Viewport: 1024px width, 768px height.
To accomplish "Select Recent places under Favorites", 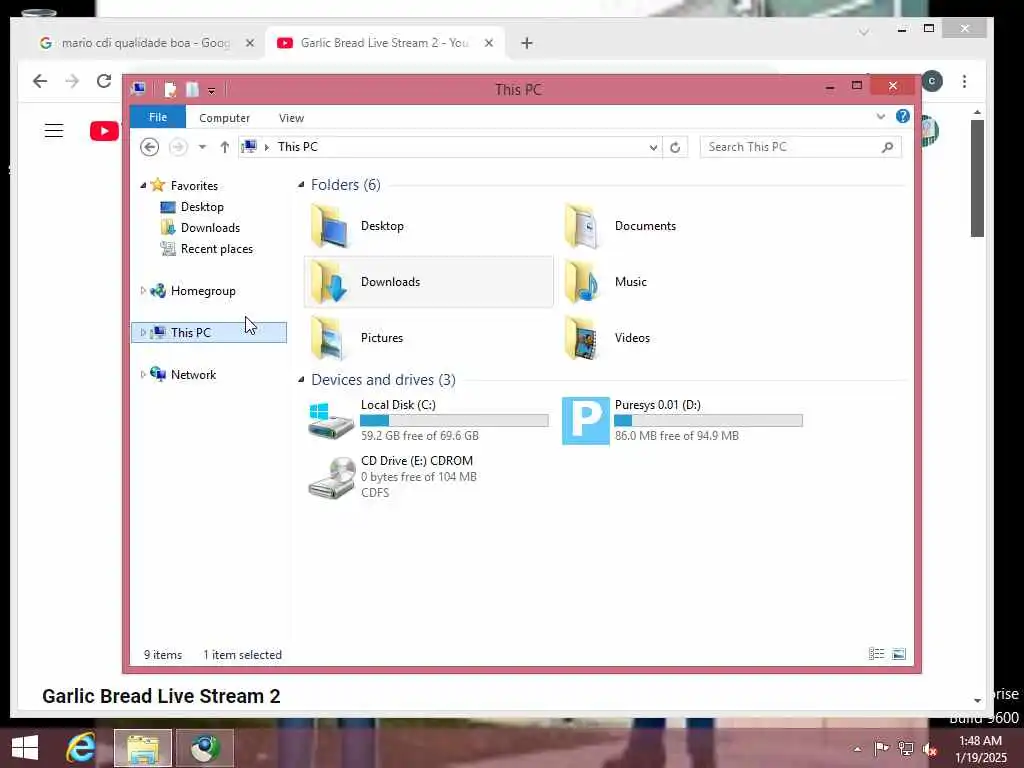I will click(x=216, y=249).
